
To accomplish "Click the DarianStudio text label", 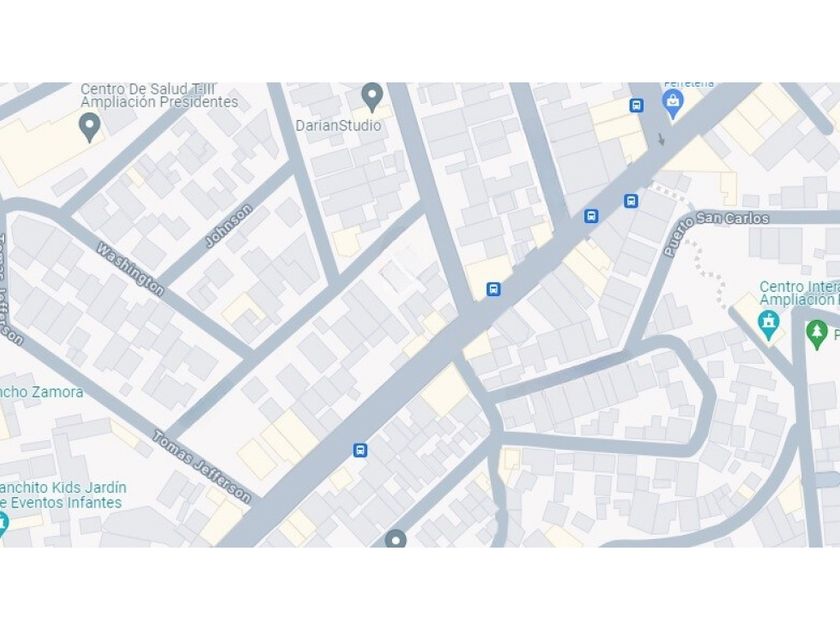I will pyautogui.click(x=339, y=125).
